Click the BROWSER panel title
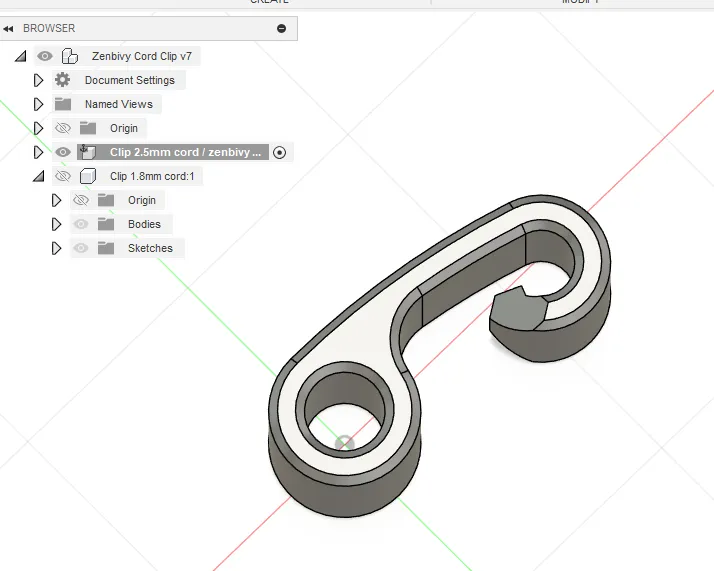The width and height of the screenshot is (714, 571). click(x=49, y=28)
